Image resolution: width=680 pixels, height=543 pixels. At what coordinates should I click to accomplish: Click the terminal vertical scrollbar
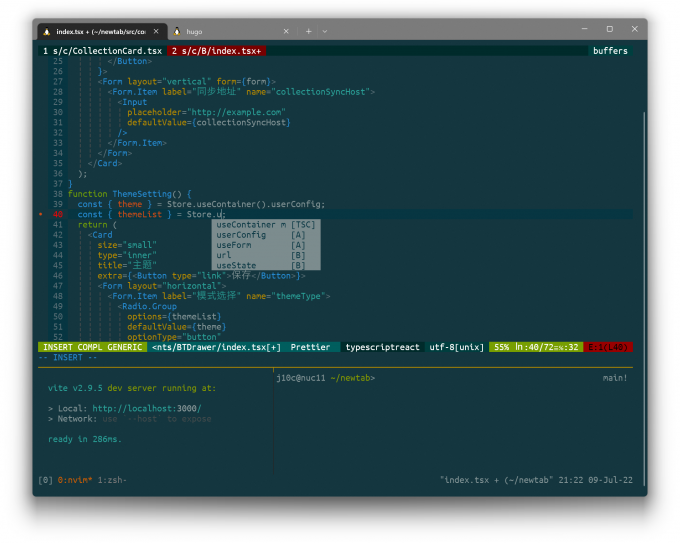pos(644,299)
